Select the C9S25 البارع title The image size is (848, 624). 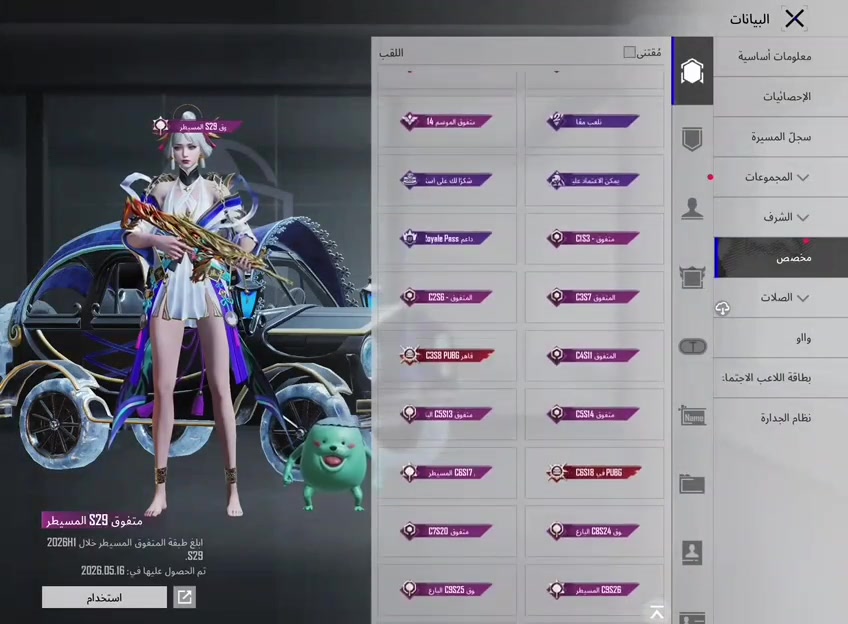[447, 589]
